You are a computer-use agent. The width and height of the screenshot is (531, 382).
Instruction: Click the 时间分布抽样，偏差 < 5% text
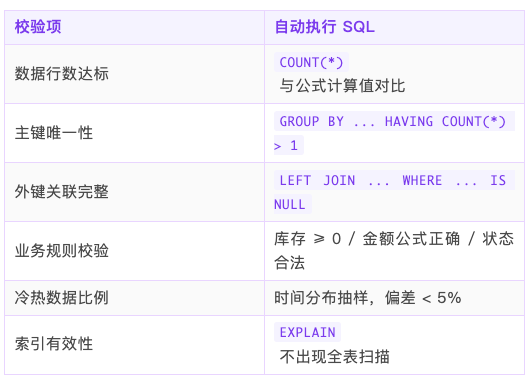(368, 298)
